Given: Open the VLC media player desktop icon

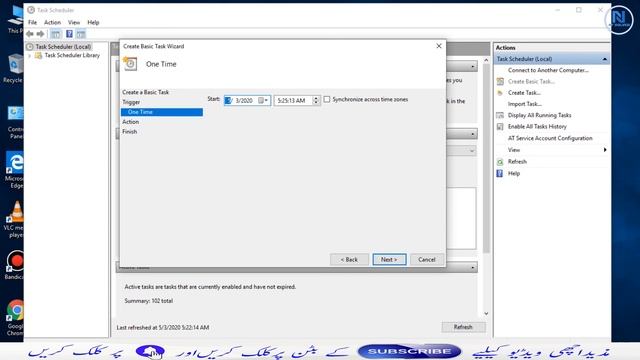Looking at the screenshot, I should pos(16,219).
